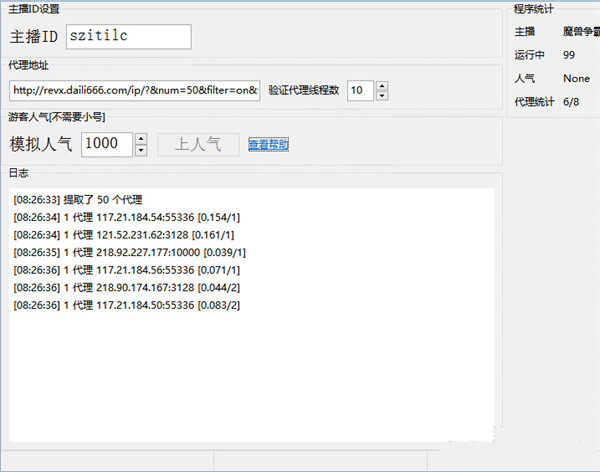Increase the proxy thread count with up arrow
Image resolution: width=600 pixels, height=472 pixels.
382,86
